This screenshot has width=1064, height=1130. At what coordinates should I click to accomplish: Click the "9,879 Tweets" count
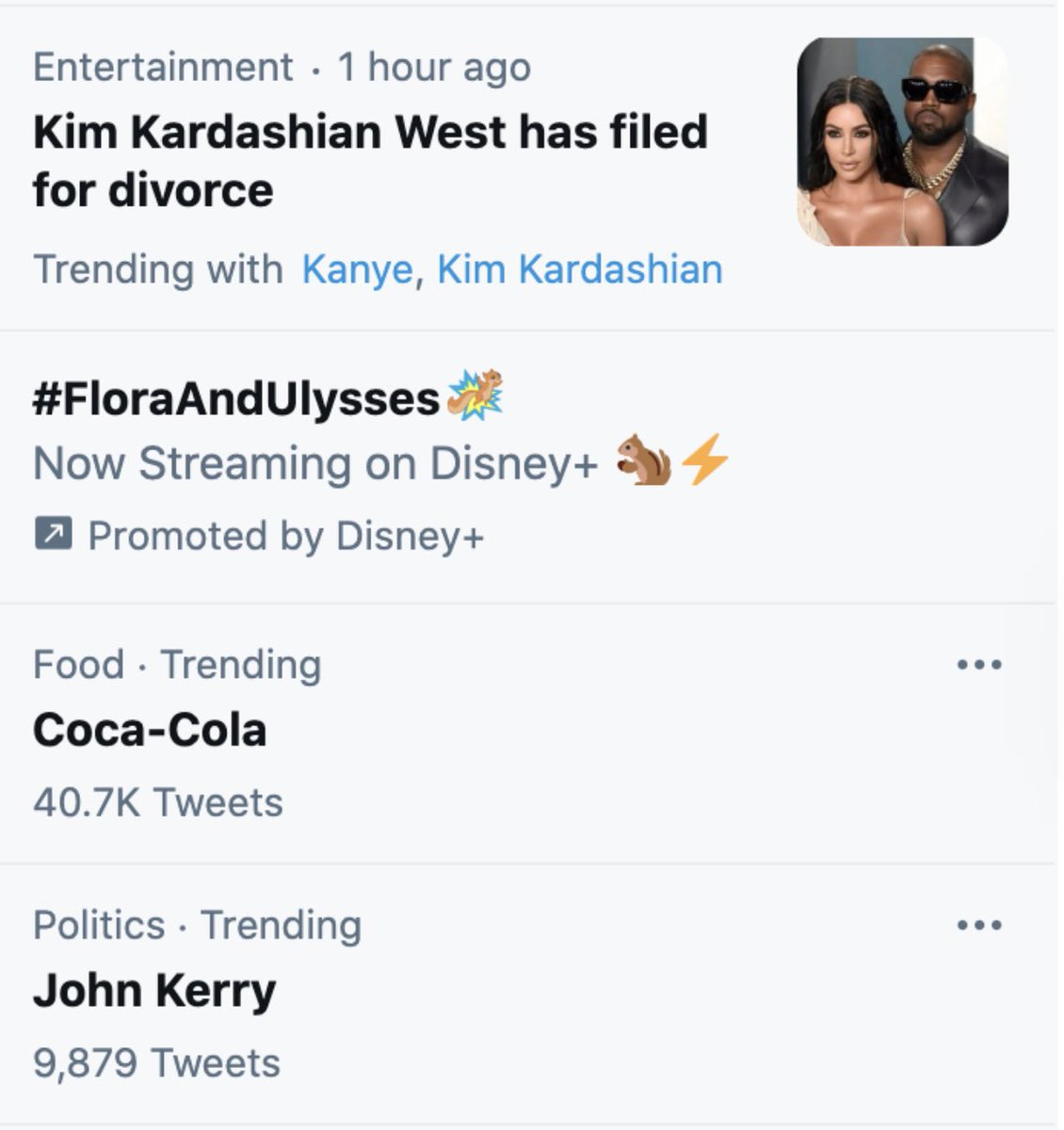(156, 1063)
